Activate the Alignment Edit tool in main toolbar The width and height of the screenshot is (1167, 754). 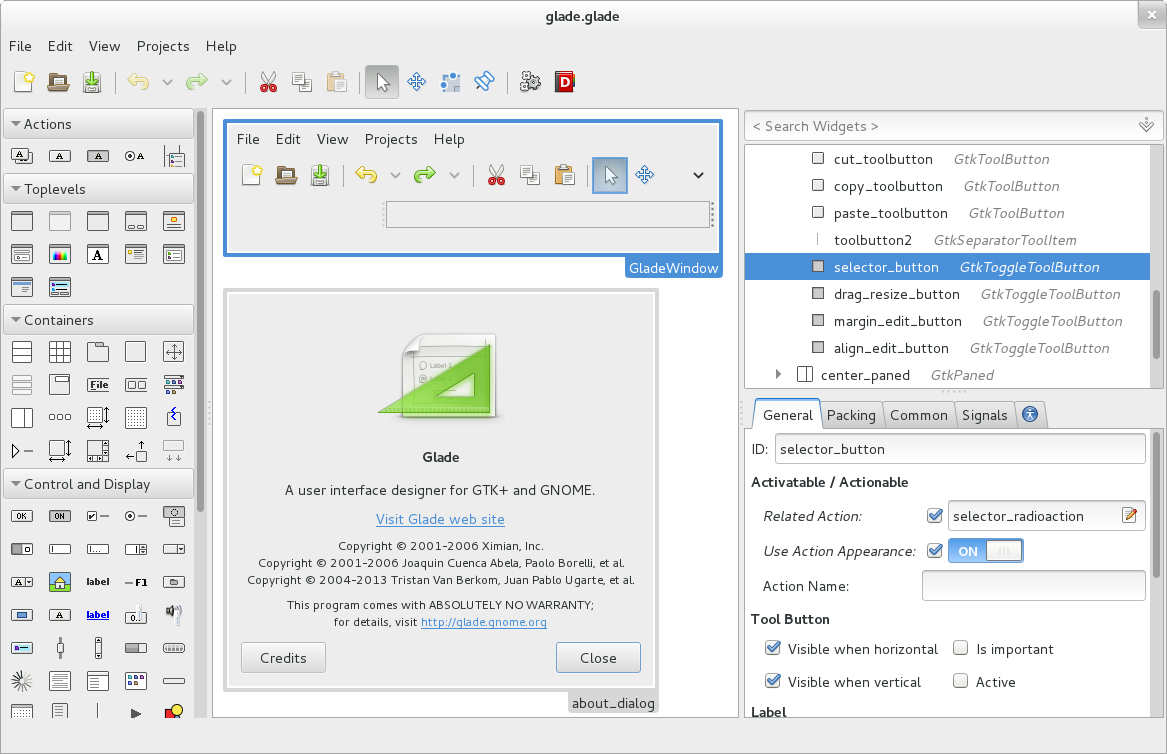click(484, 81)
